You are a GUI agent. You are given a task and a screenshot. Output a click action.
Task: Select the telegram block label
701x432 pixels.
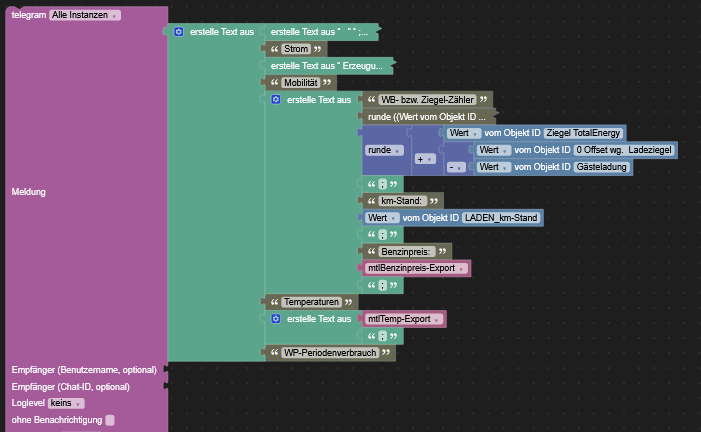(29, 15)
